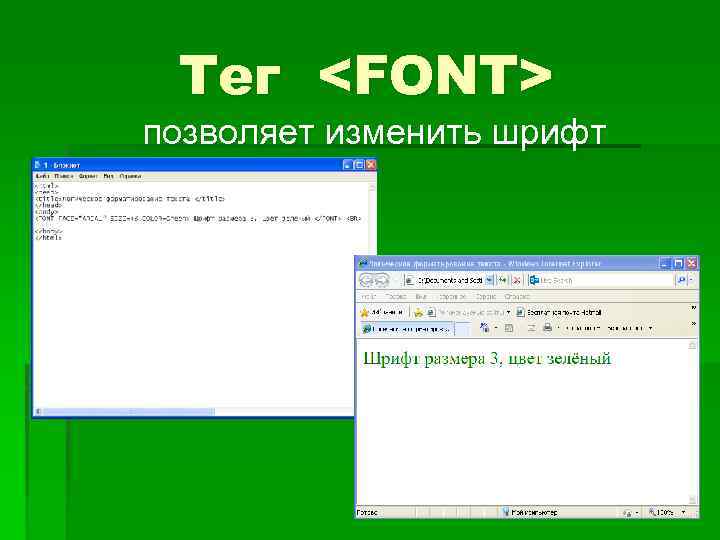Click the Live Search logo icon

[534, 280]
